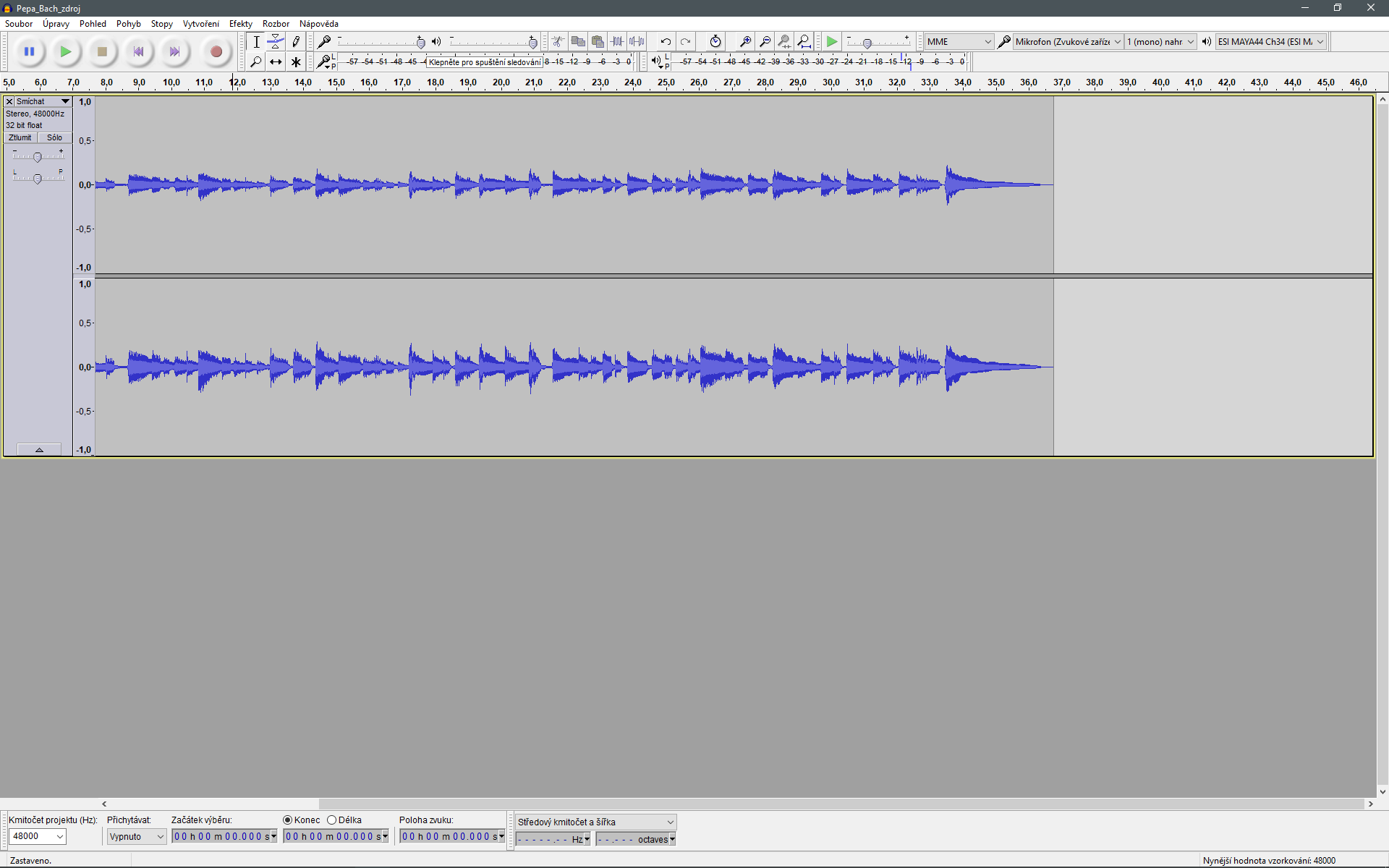1389x868 pixels.
Task: Open the ESI MAYA44 playback device dropdown
Action: click(1271, 41)
